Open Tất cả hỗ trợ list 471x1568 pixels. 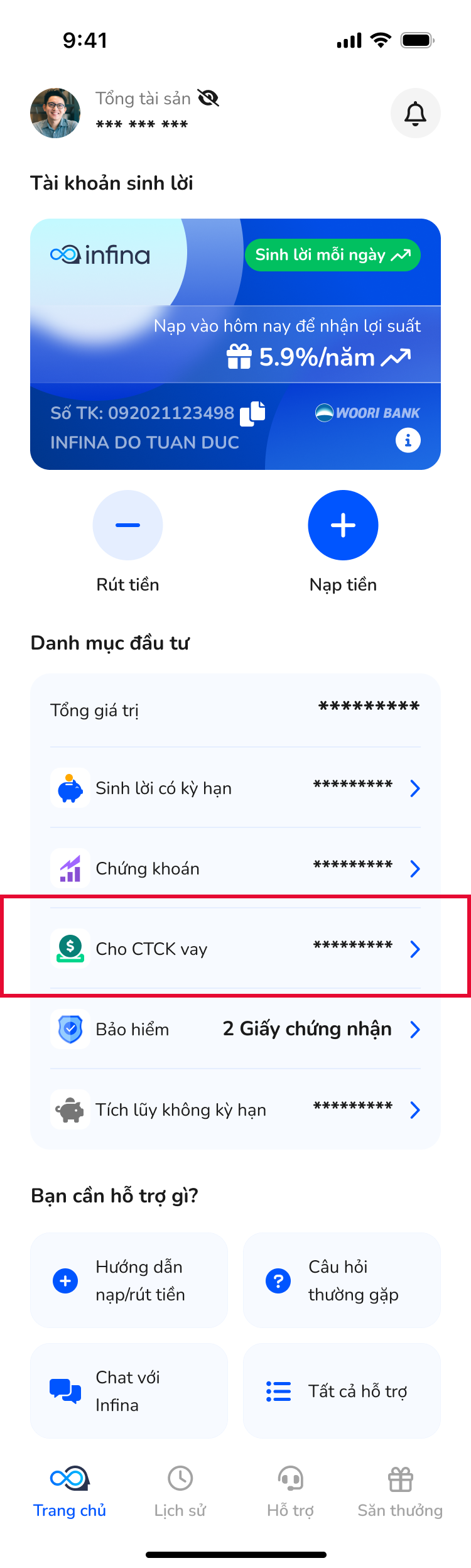pyautogui.click(x=342, y=1391)
